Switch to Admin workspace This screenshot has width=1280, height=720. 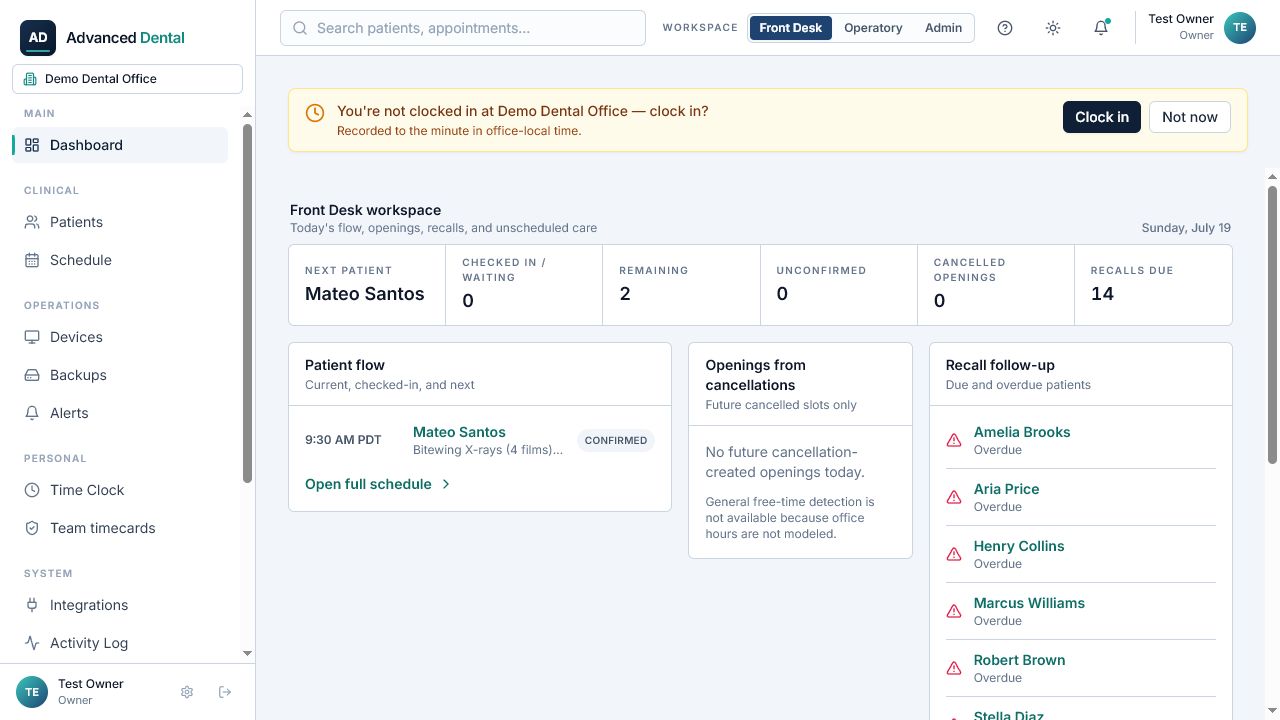click(x=943, y=28)
